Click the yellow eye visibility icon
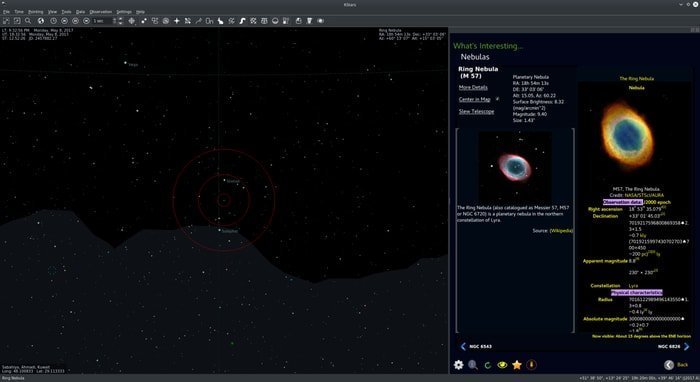 (502, 365)
